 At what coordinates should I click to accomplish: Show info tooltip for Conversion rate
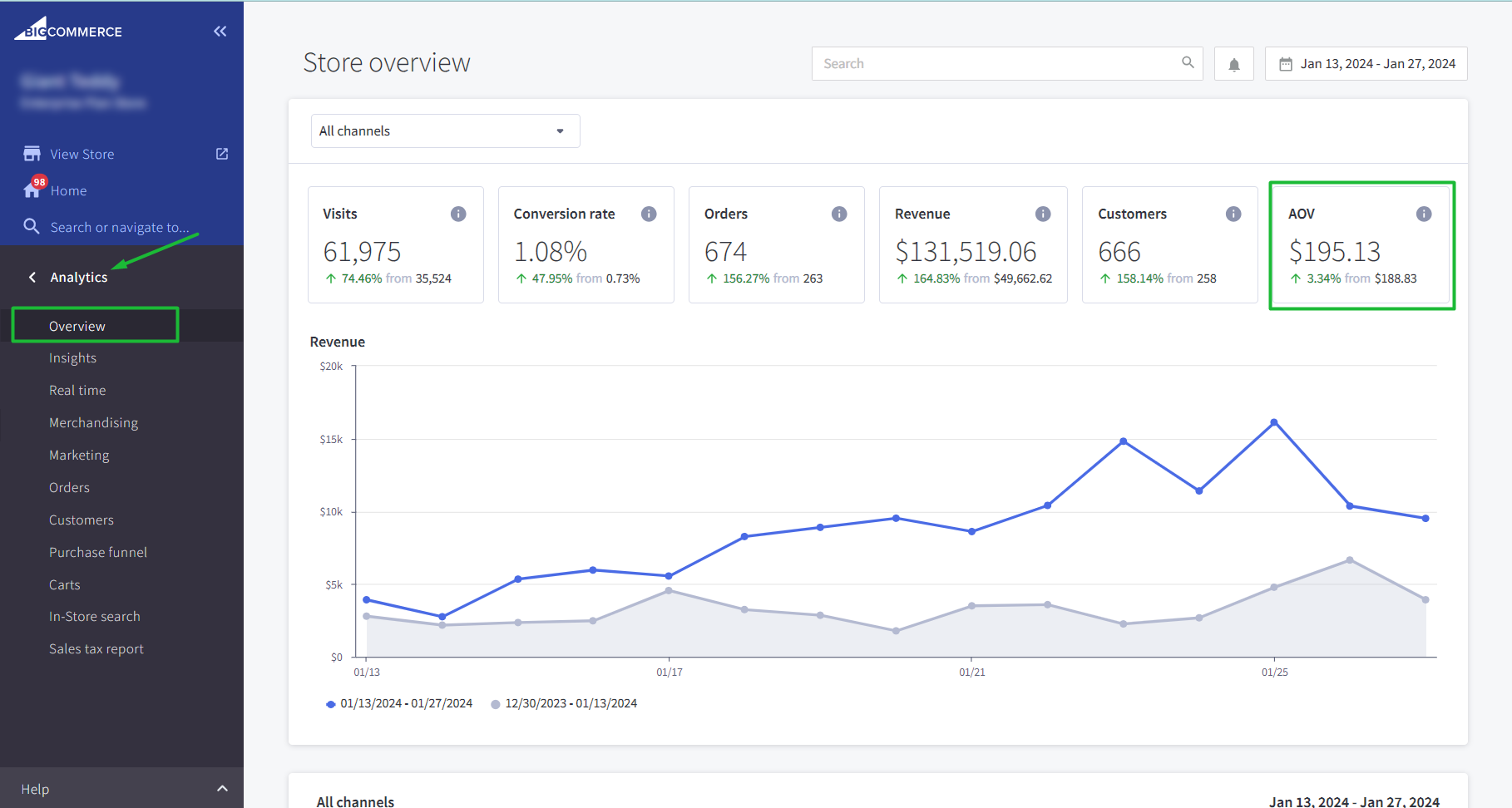[649, 214]
